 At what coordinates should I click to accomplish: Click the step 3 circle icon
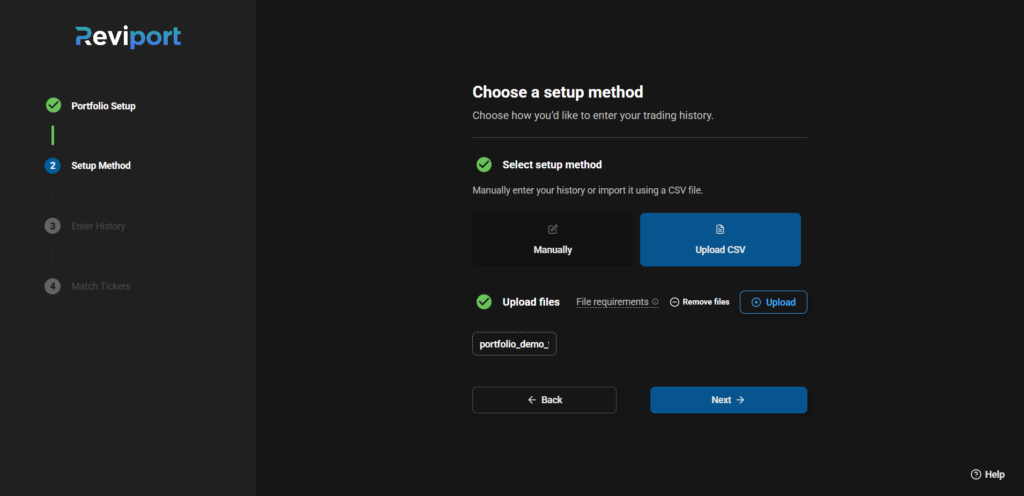point(53,226)
